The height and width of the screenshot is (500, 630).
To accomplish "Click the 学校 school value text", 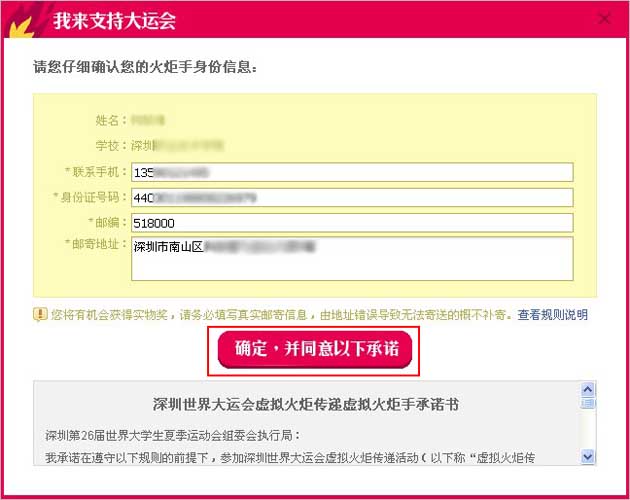I will 177,145.
